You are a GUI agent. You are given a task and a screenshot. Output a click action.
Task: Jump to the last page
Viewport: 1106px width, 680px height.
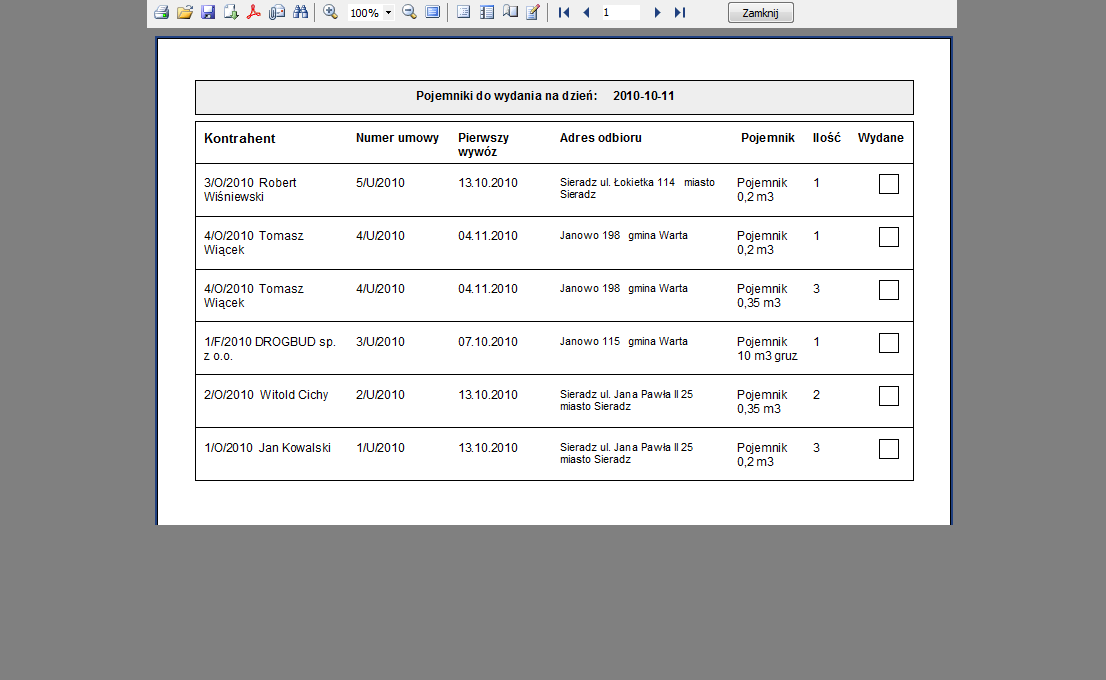pos(680,13)
